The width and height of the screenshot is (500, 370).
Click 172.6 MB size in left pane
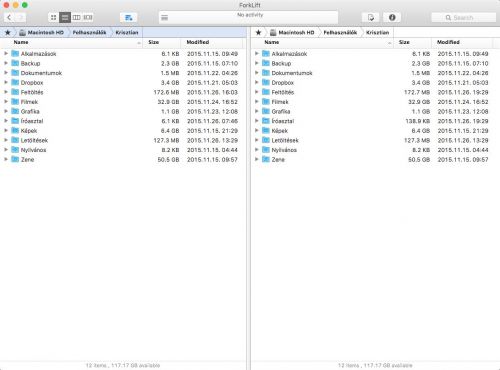pyautogui.click(x=166, y=92)
